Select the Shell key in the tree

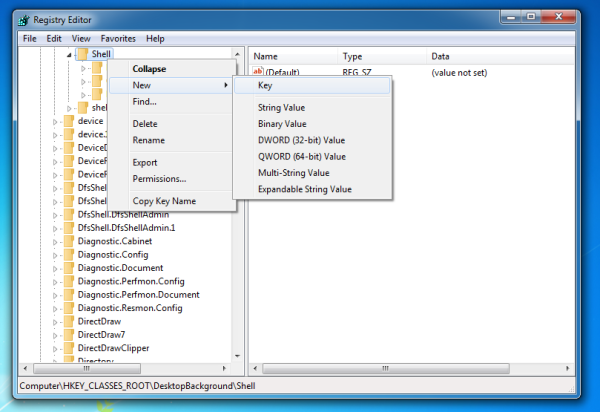pyautogui.click(x=101, y=54)
